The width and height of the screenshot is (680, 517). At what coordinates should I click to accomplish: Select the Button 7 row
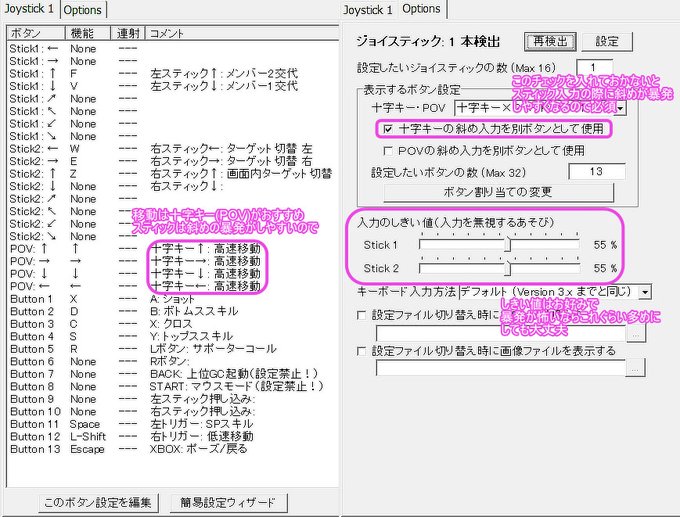click(x=173, y=374)
